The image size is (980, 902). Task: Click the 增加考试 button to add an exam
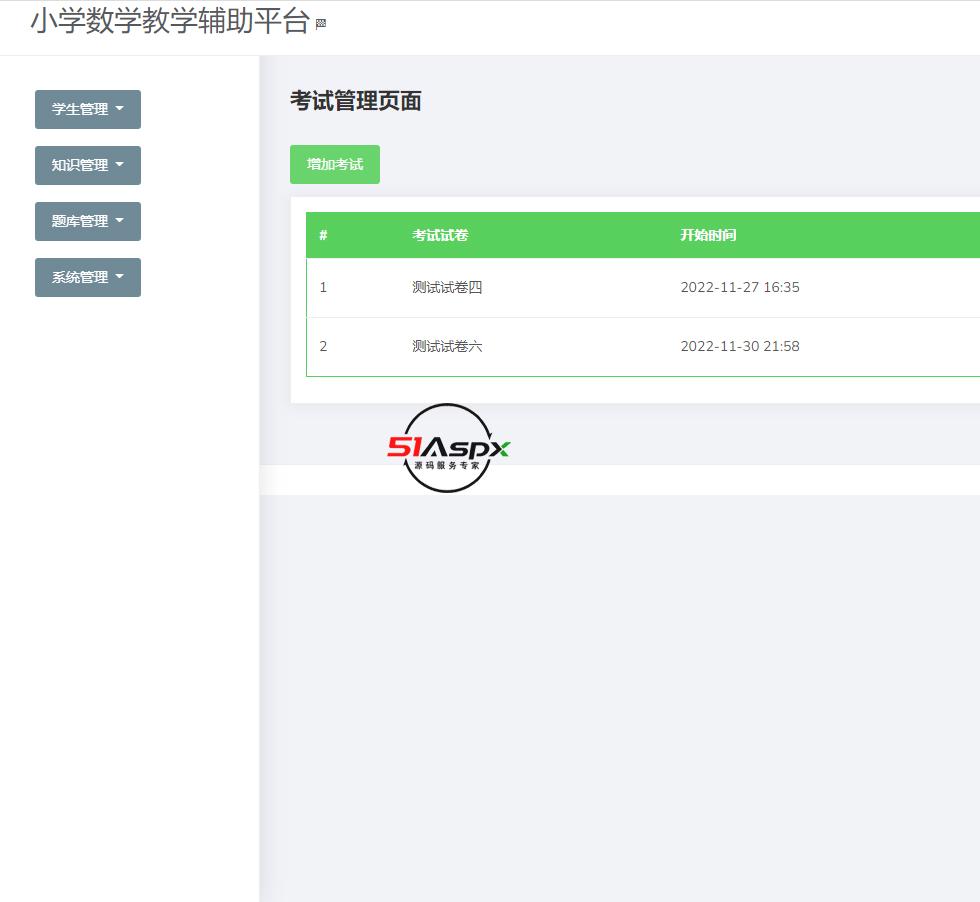(334, 164)
